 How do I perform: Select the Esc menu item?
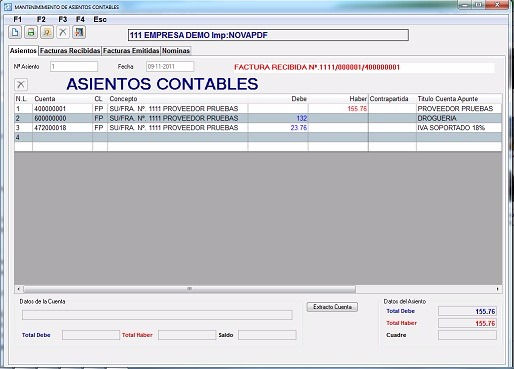[x=100, y=19]
